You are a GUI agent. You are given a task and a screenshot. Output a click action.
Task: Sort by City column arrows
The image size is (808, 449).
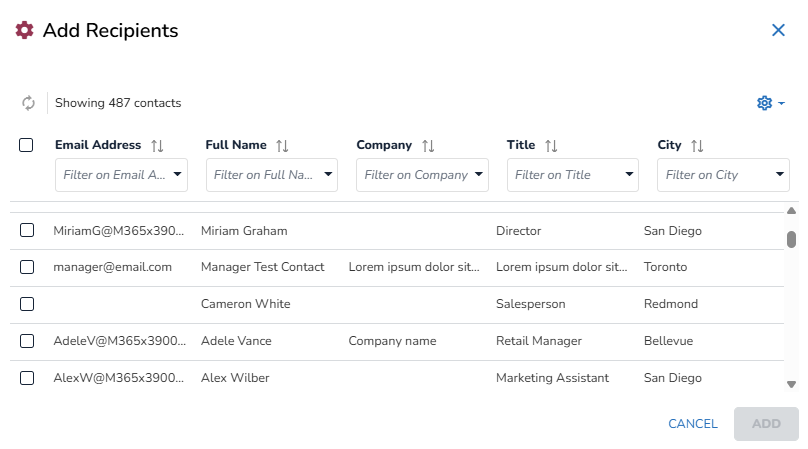click(698, 146)
